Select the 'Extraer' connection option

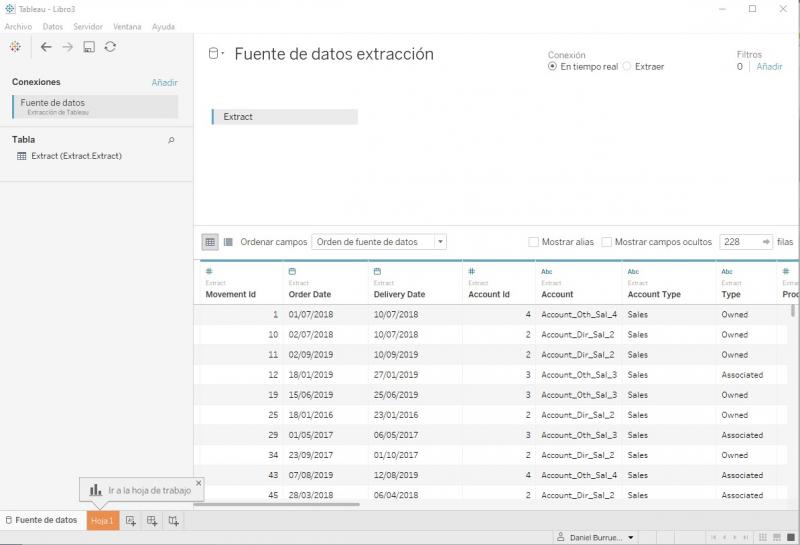click(x=627, y=66)
